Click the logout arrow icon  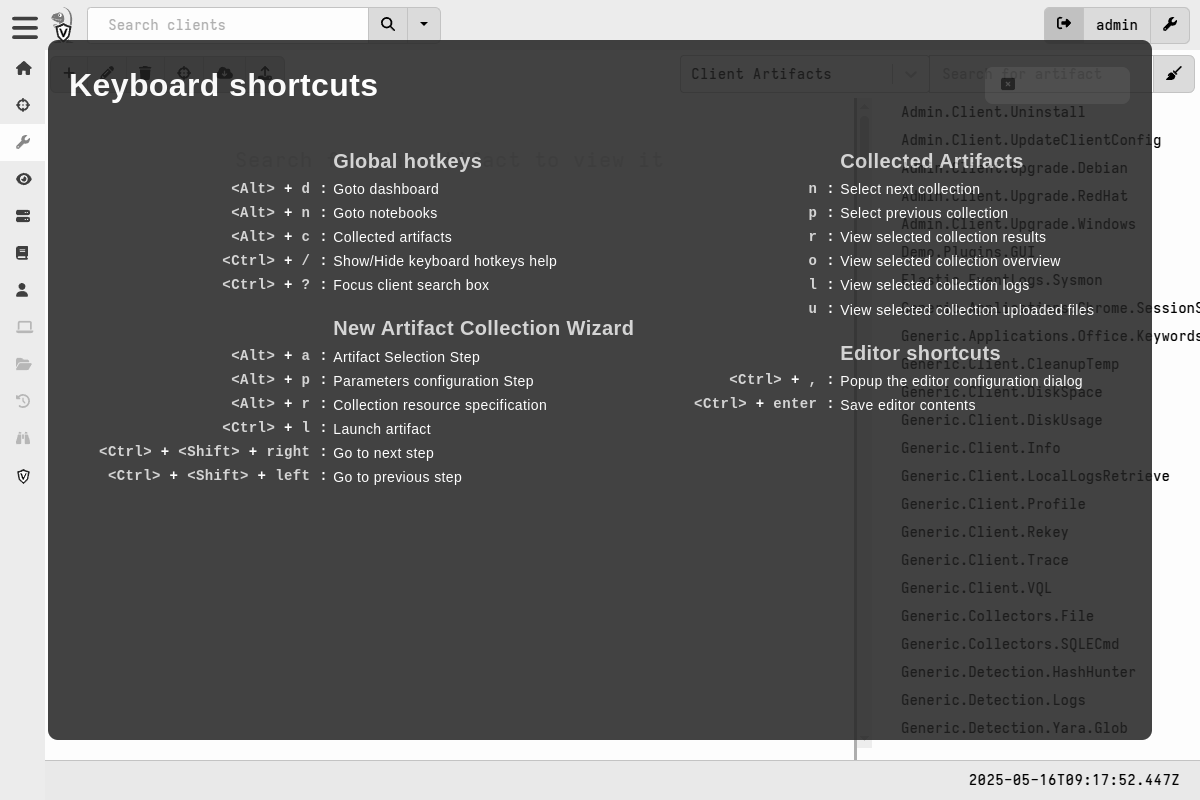[1064, 24]
